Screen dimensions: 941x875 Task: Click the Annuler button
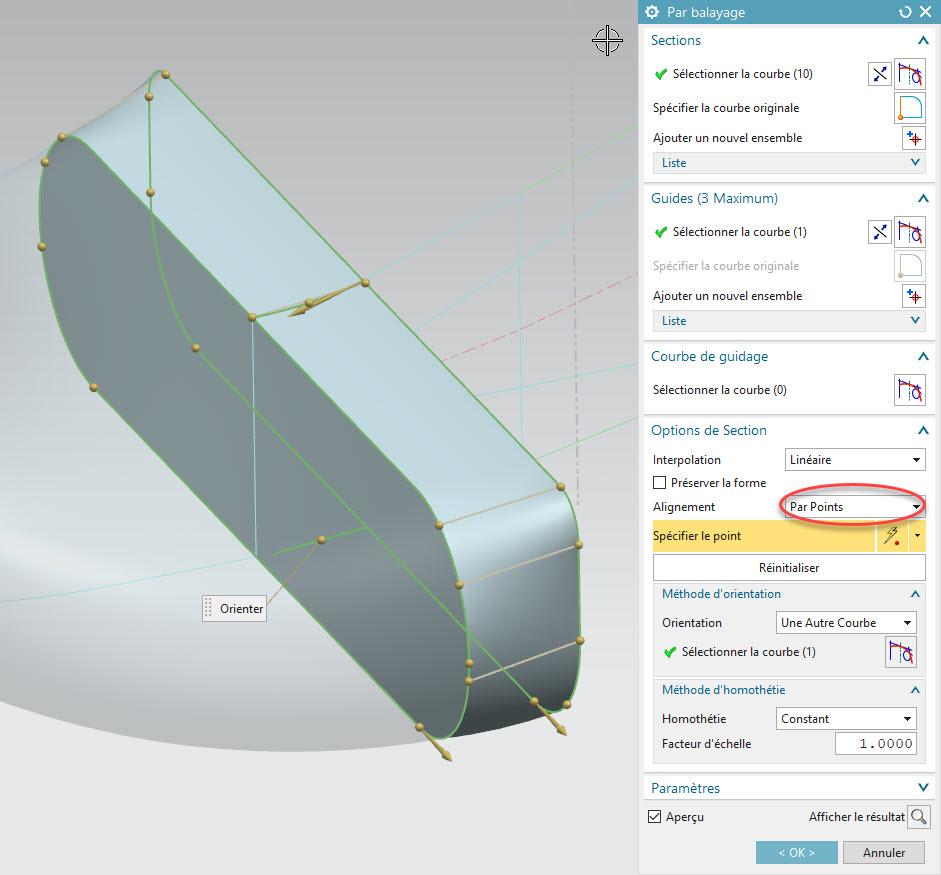883,853
